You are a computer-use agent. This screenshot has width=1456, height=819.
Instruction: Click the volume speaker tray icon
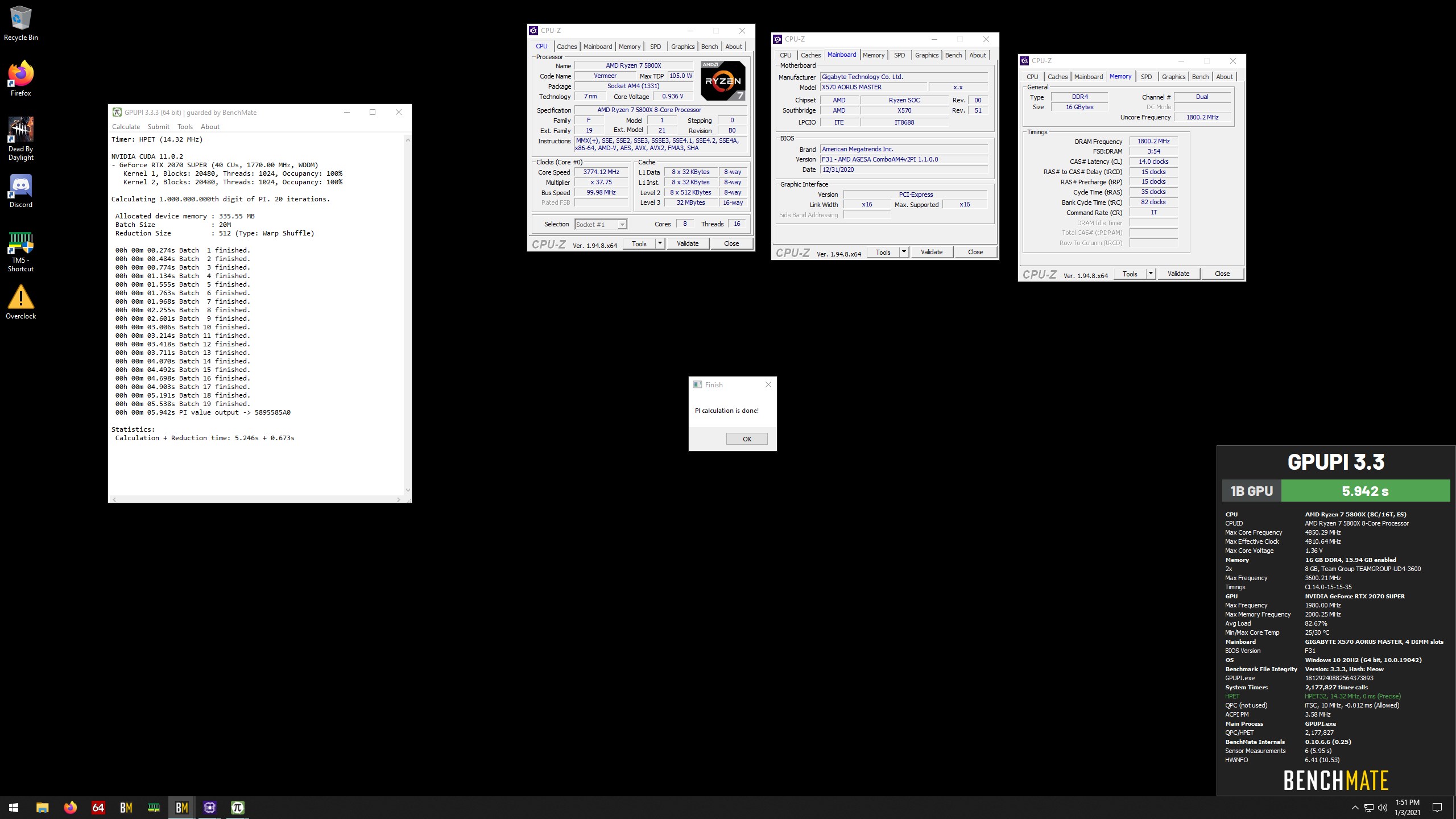pyautogui.click(x=1383, y=808)
